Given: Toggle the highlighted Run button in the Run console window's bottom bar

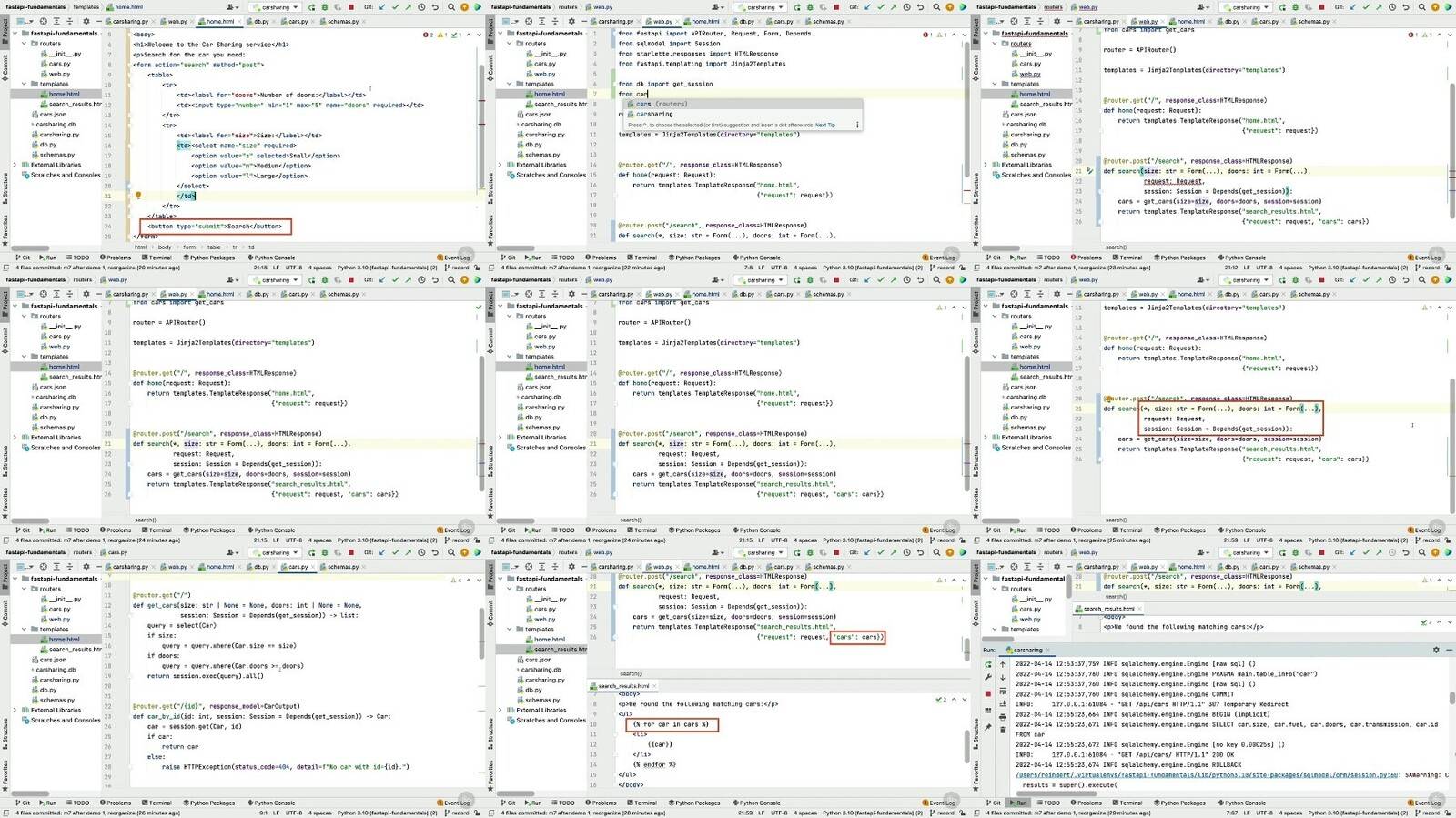Looking at the screenshot, I should [x=1018, y=803].
